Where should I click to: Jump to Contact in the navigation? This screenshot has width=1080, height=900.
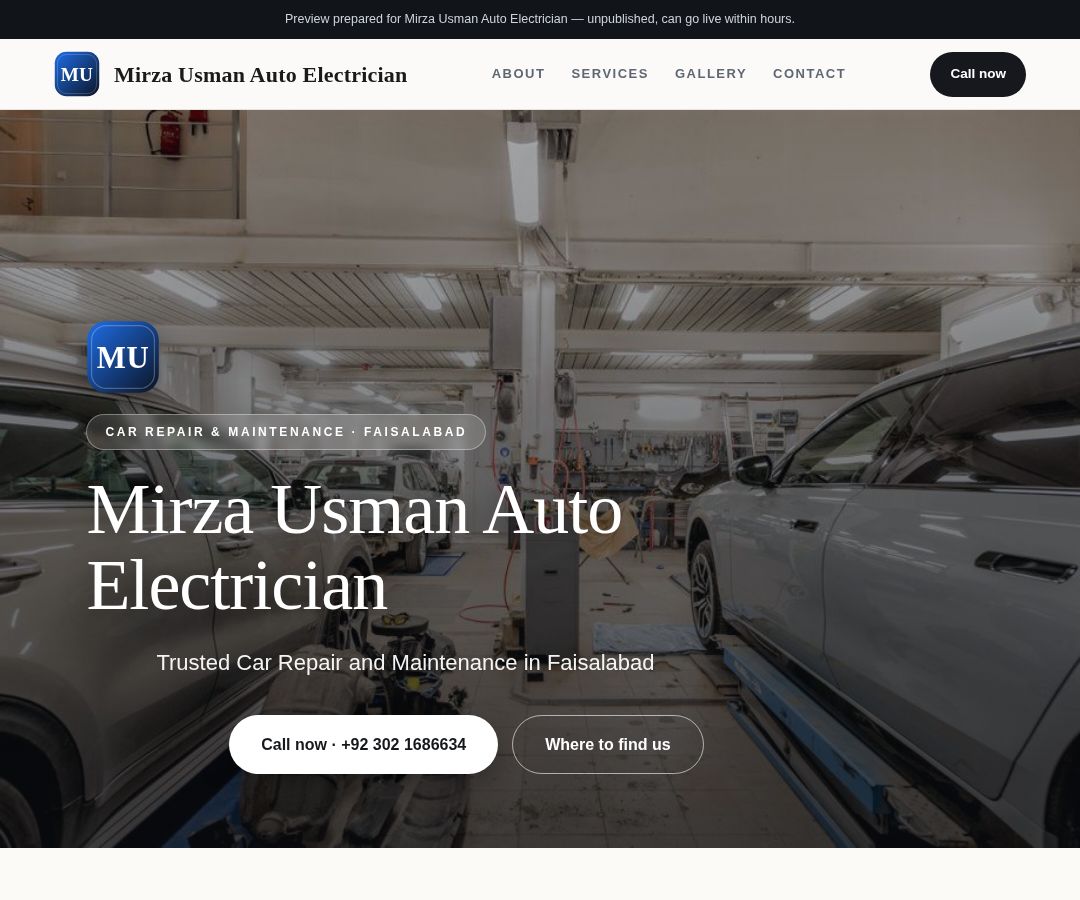click(809, 74)
